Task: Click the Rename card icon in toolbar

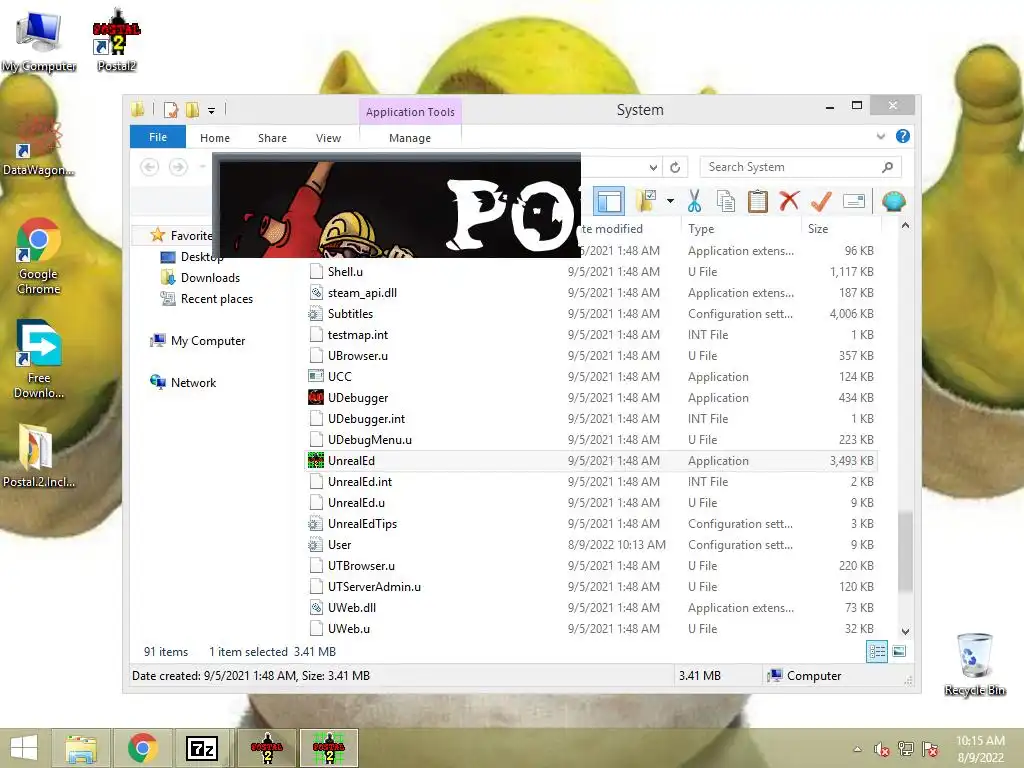Action: [x=854, y=201]
